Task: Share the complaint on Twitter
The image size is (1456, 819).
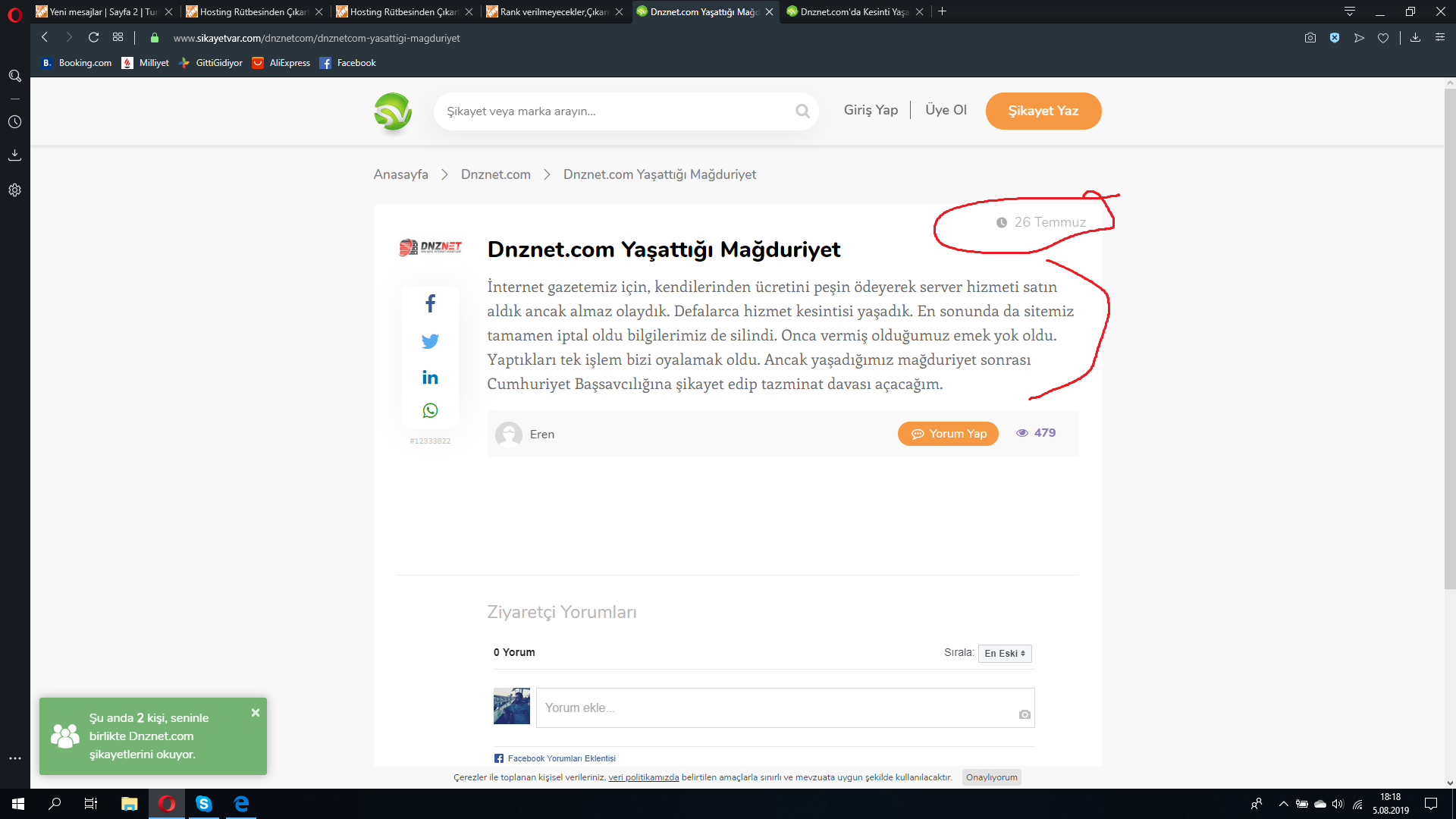Action: [x=430, y=341]
